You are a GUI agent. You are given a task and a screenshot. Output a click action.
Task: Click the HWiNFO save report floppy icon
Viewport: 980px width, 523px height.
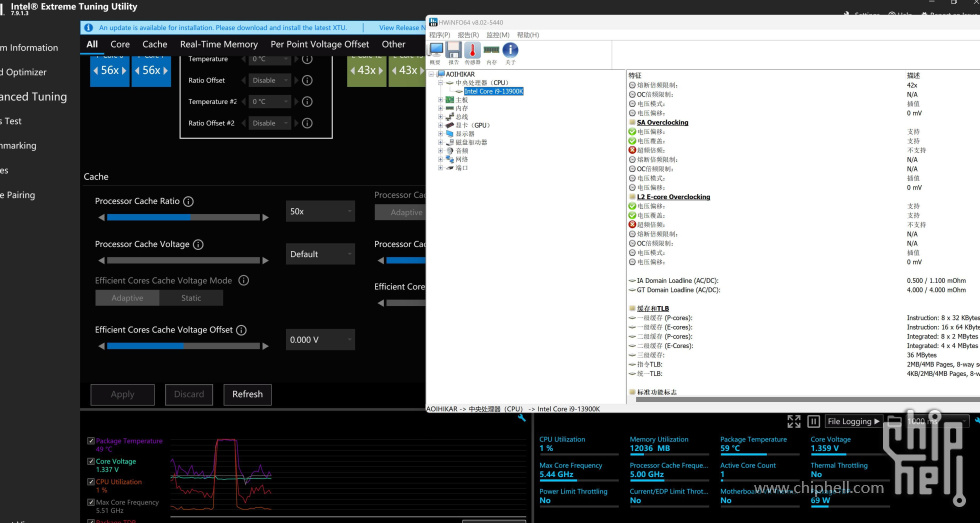click(x=454, y=50)
